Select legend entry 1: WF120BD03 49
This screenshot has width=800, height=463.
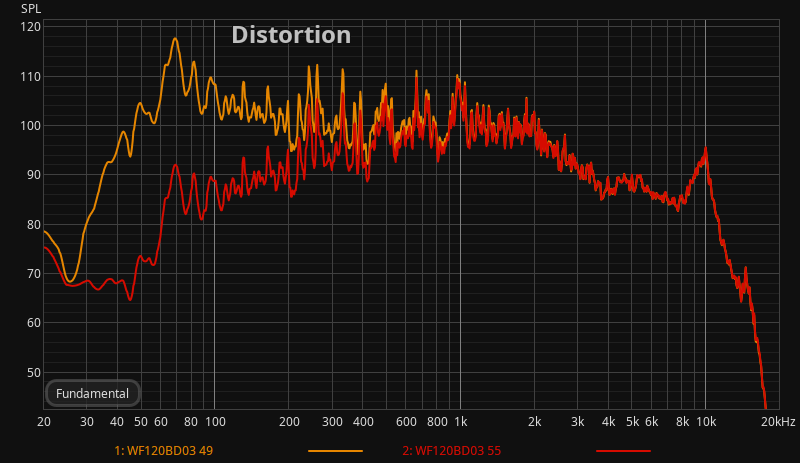[163, 451]
